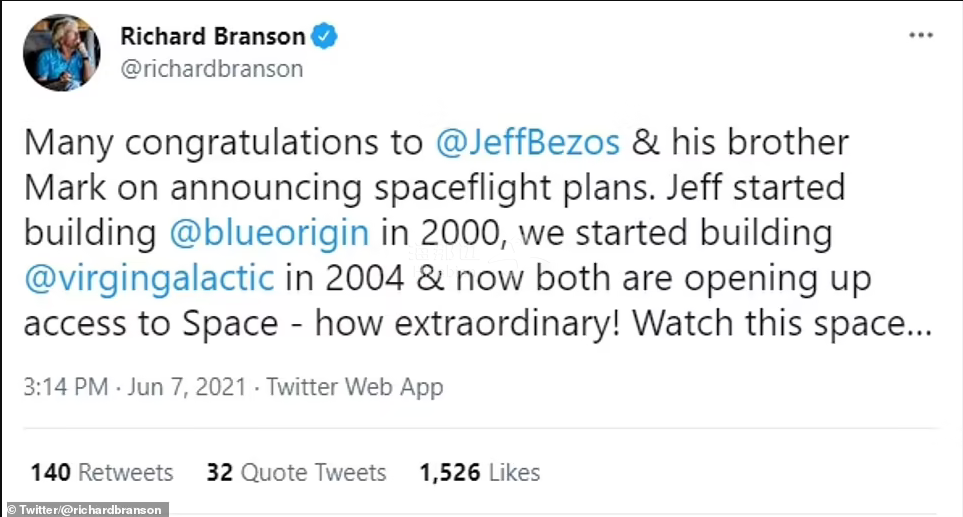Click the blue verified badge

tap(325, 37)
